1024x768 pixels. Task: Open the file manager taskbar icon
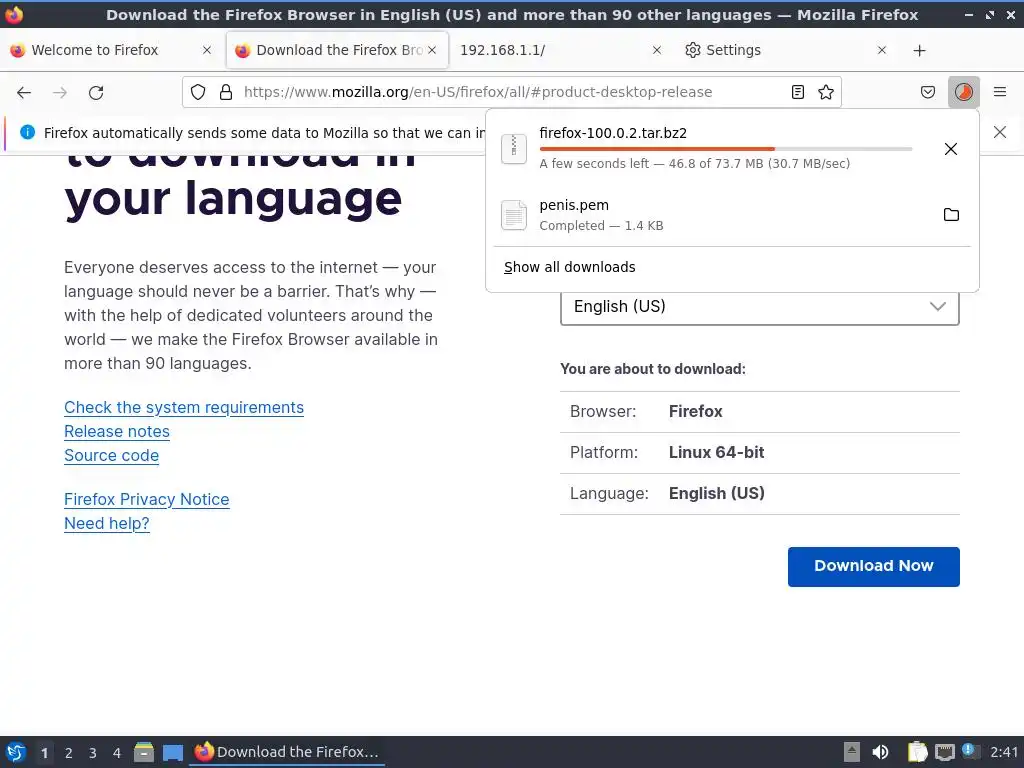pos(144,752)
